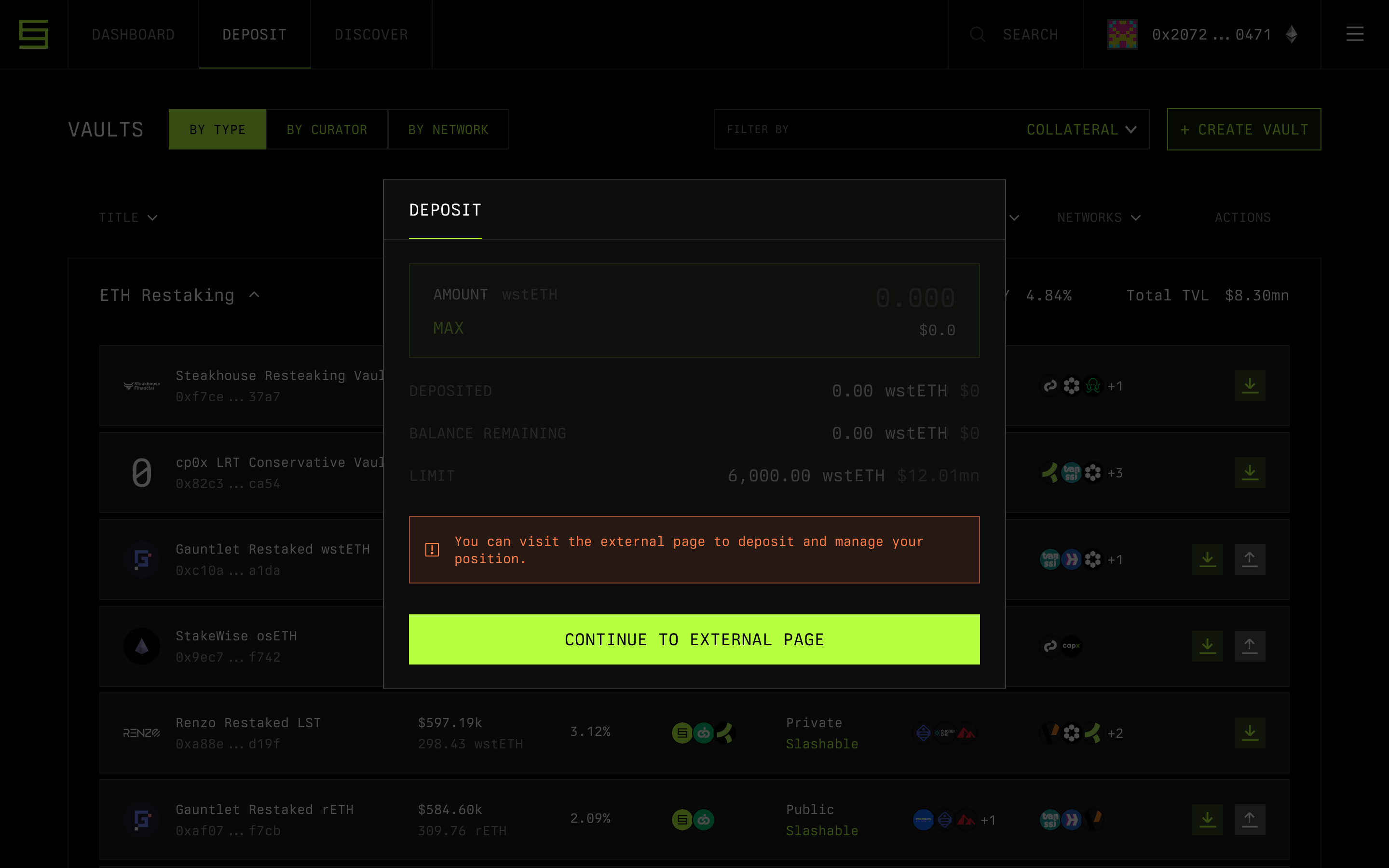Click Steakhouse Financial logo icon
The image size is (1389, 868).
142,386
